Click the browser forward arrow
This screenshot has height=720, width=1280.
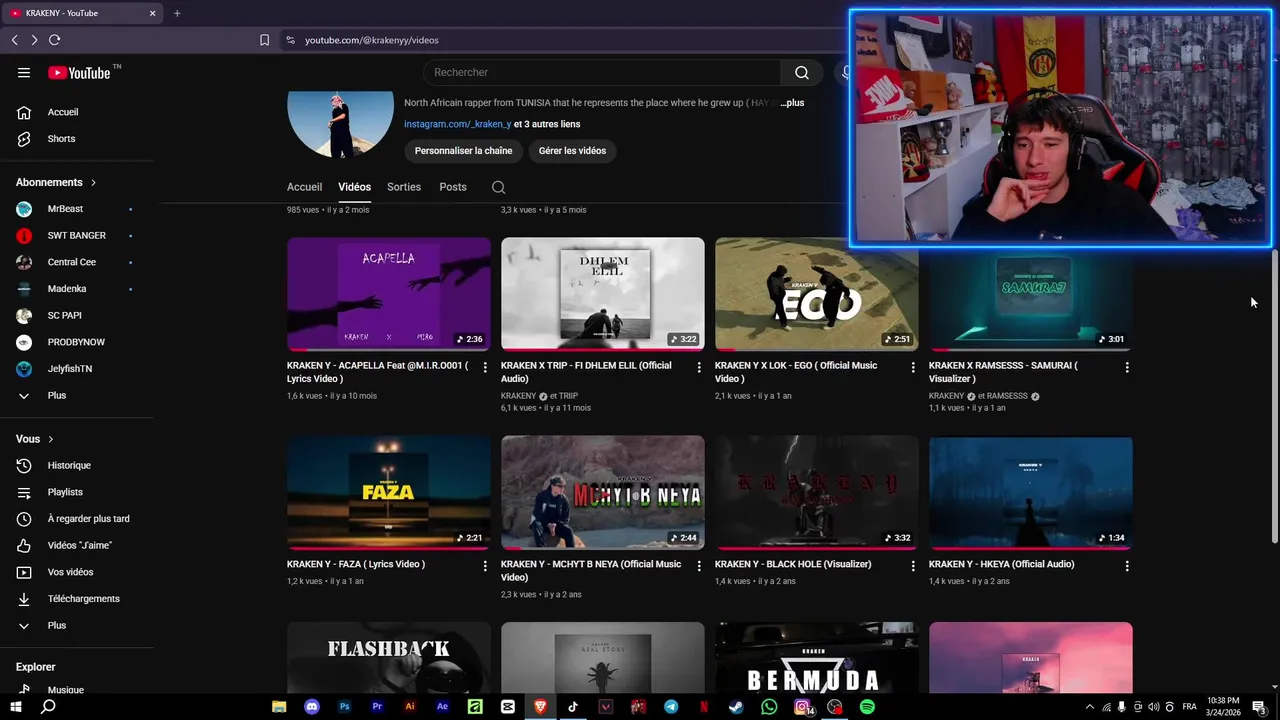click(x=34, y=40)
